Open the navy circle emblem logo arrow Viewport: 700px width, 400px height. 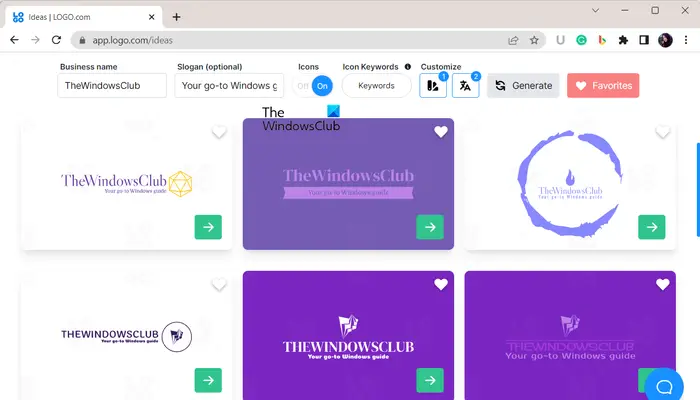[208, 380]
